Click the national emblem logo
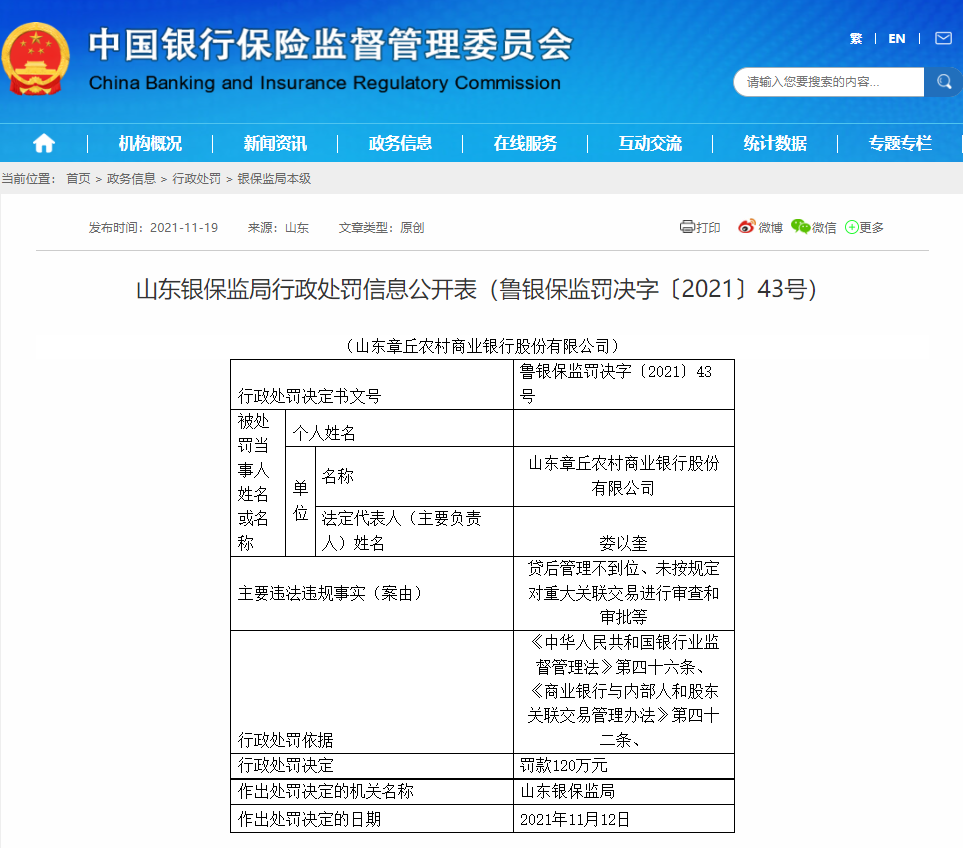The width and height of the screenshot is (963, 848). (x=36, y=59)
